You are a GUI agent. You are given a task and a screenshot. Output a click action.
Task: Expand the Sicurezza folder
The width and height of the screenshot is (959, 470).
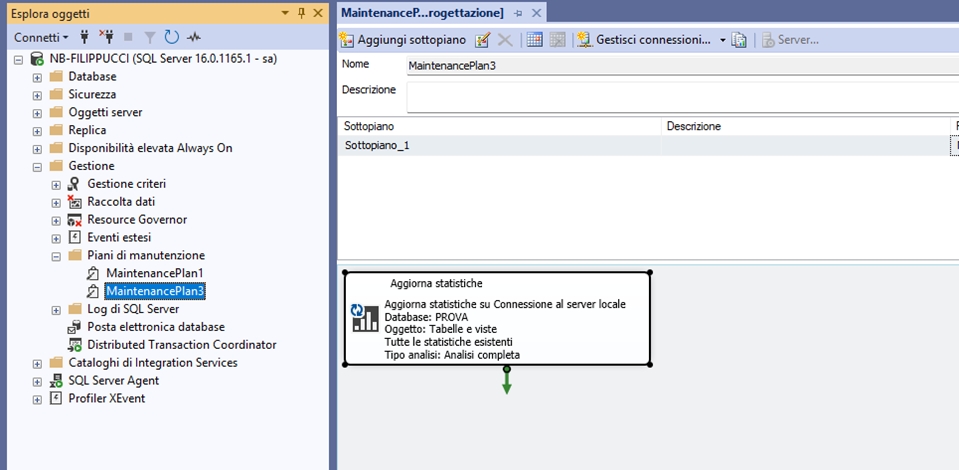[x=37, y=95]
